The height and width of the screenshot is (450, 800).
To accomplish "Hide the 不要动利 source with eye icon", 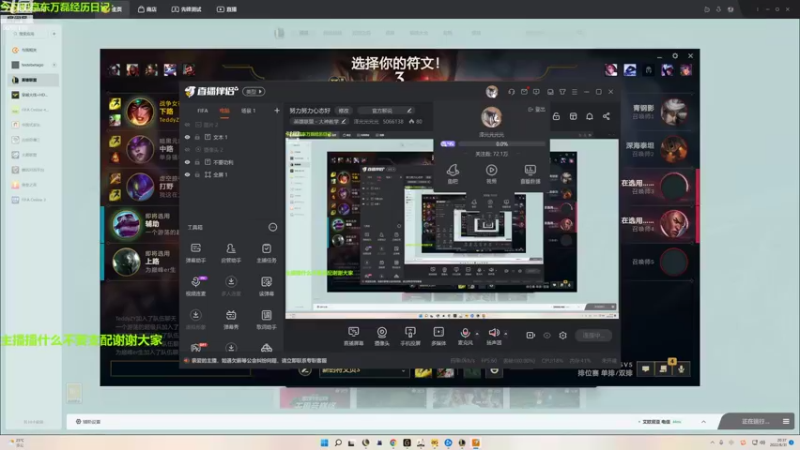I will (x=187, y=162).
